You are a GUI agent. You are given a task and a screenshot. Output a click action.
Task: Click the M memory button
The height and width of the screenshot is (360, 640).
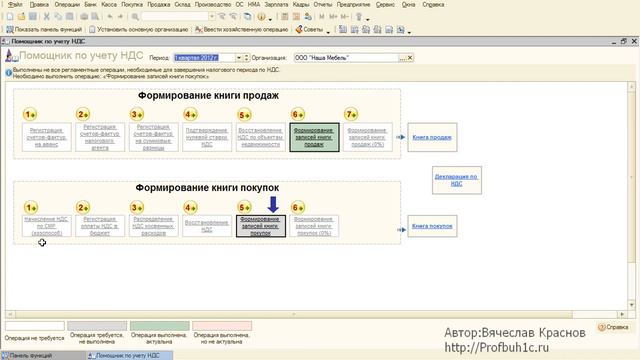[x=322, y=17]
